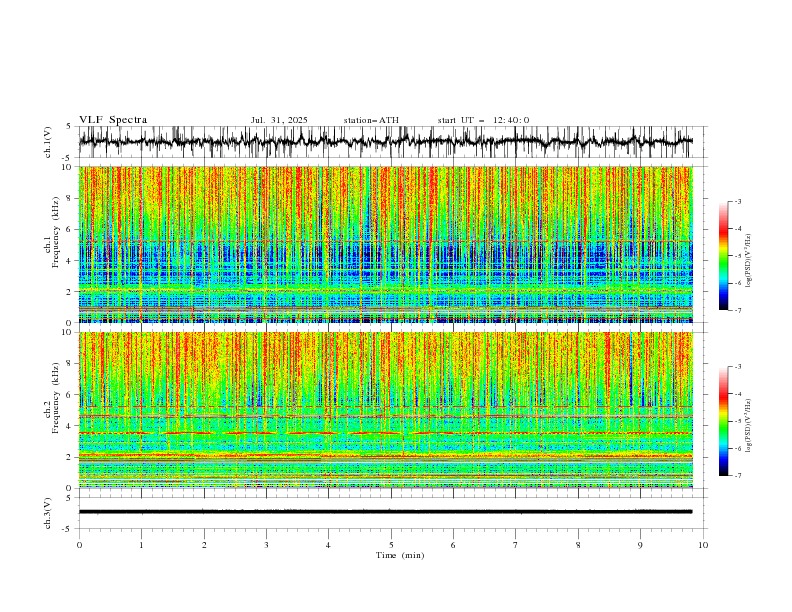Click the "-4" tick on the ch.2 colorbar
This screenshot has height=612, width=792.
[738, 394]
